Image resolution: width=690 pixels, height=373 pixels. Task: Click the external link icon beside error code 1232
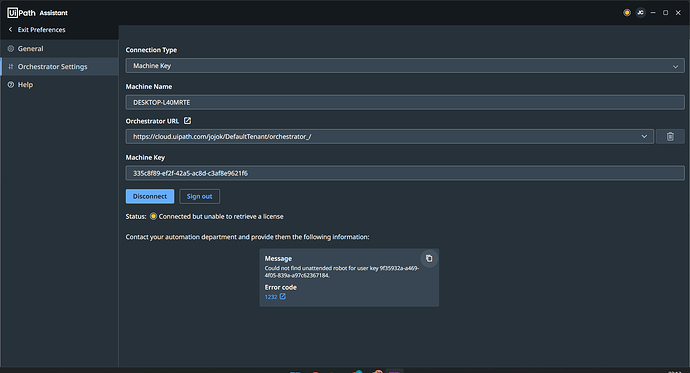(x=283, y=296)
